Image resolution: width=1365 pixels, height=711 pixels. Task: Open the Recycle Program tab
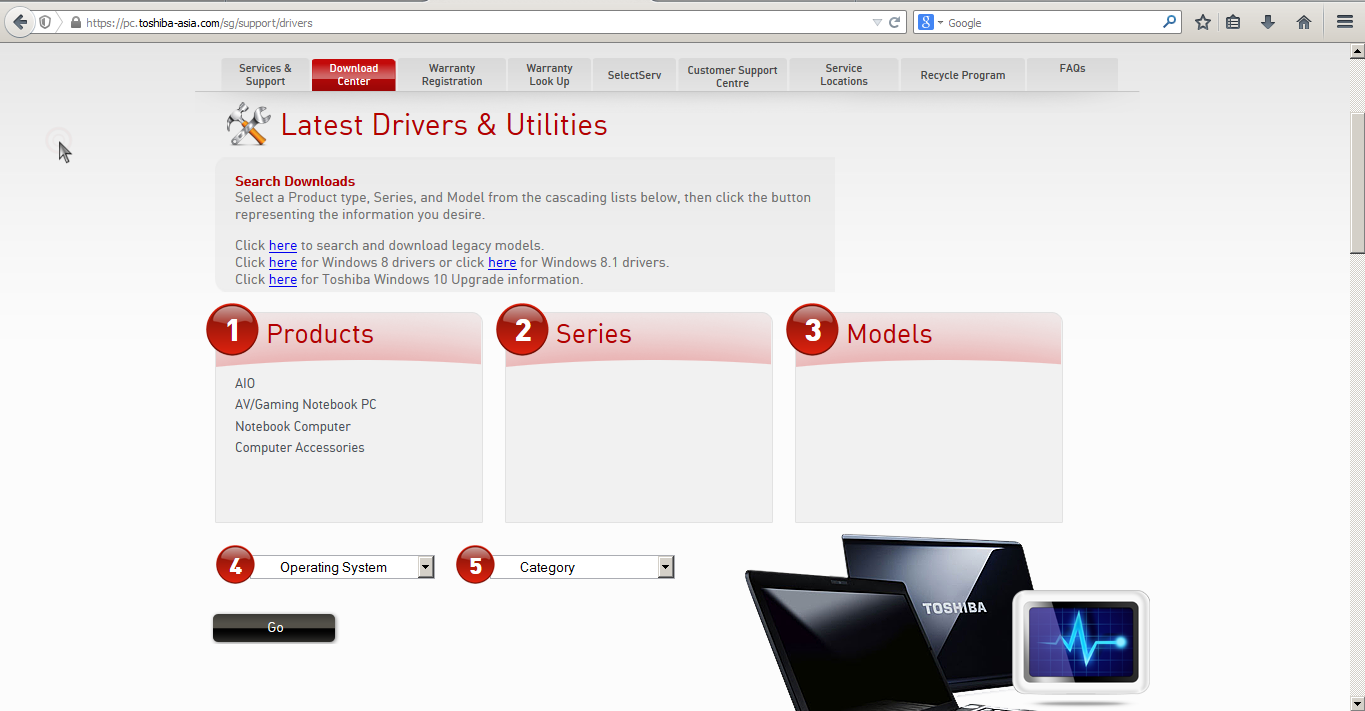pos(963,75)
